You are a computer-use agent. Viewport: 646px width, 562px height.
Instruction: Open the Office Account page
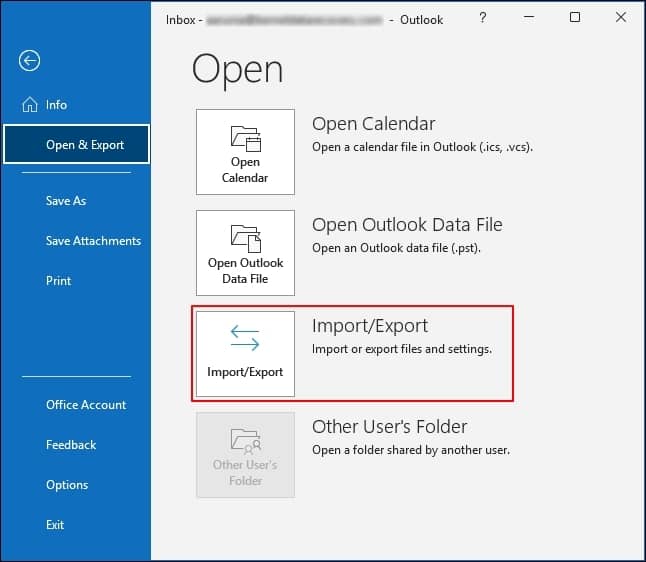coord(86,405)
